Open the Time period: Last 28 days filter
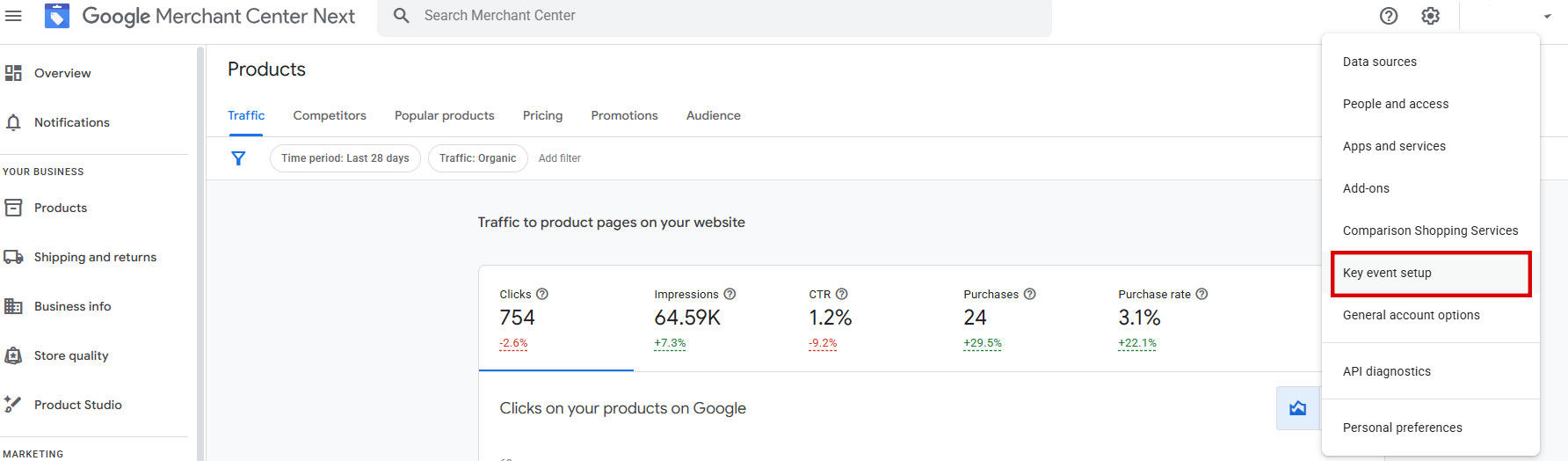 pos(345,158)
